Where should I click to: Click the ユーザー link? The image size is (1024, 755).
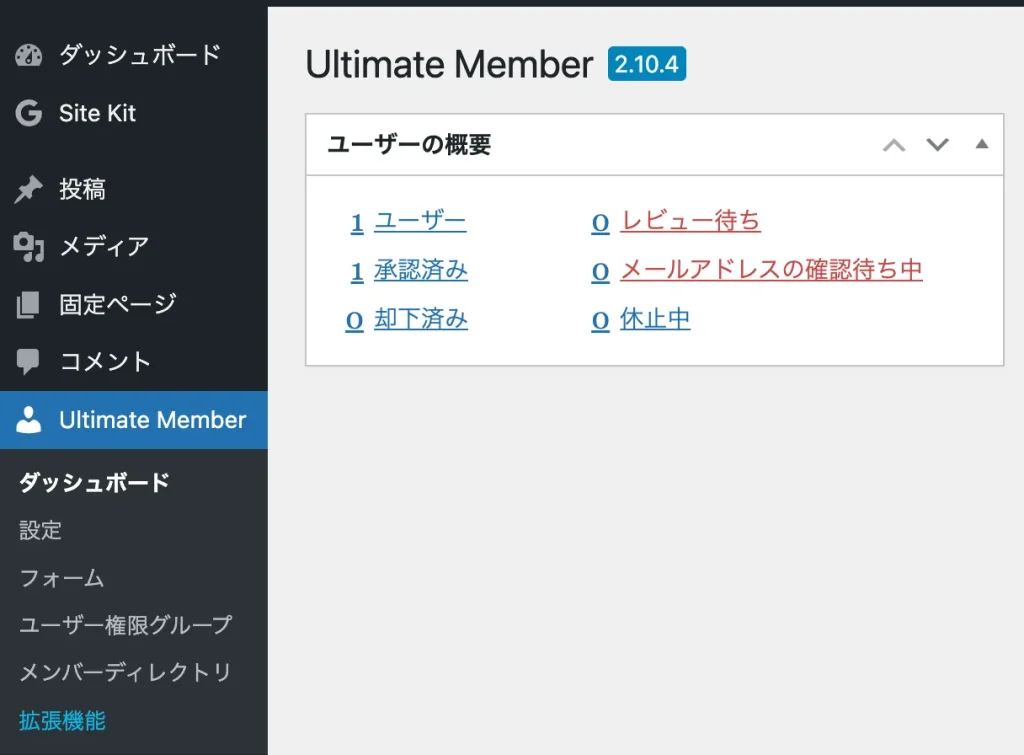coord(420,221)
